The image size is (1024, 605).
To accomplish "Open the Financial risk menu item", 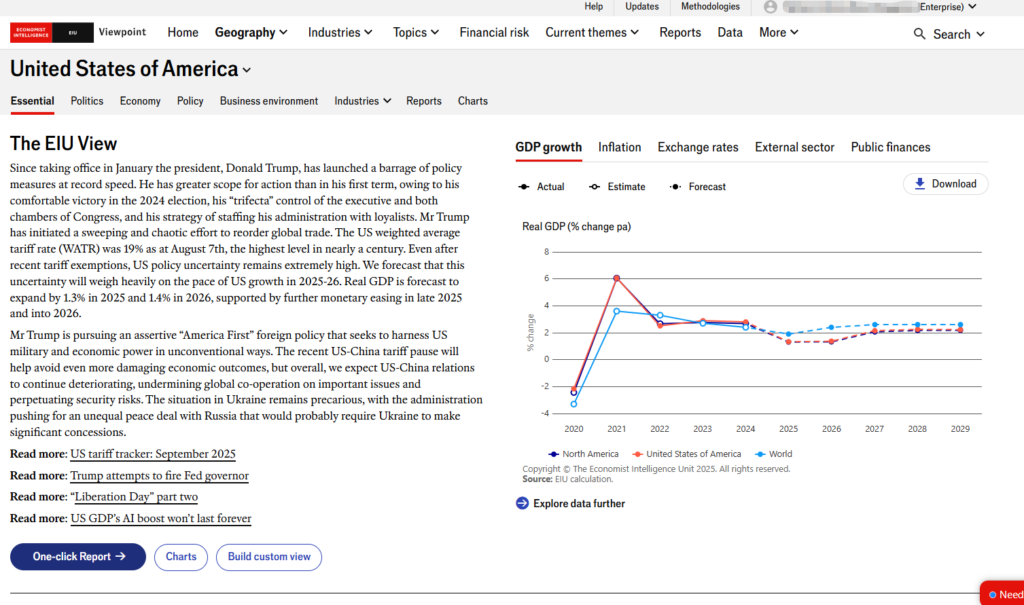I will 494,32.
